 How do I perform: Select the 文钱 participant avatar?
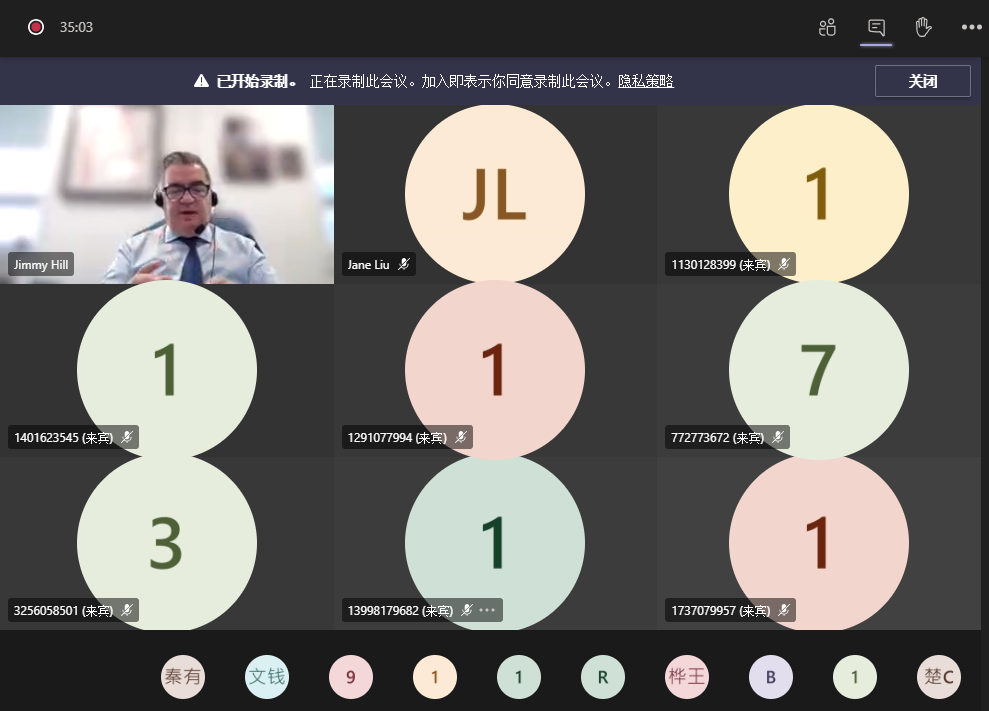tap(267, 677)
